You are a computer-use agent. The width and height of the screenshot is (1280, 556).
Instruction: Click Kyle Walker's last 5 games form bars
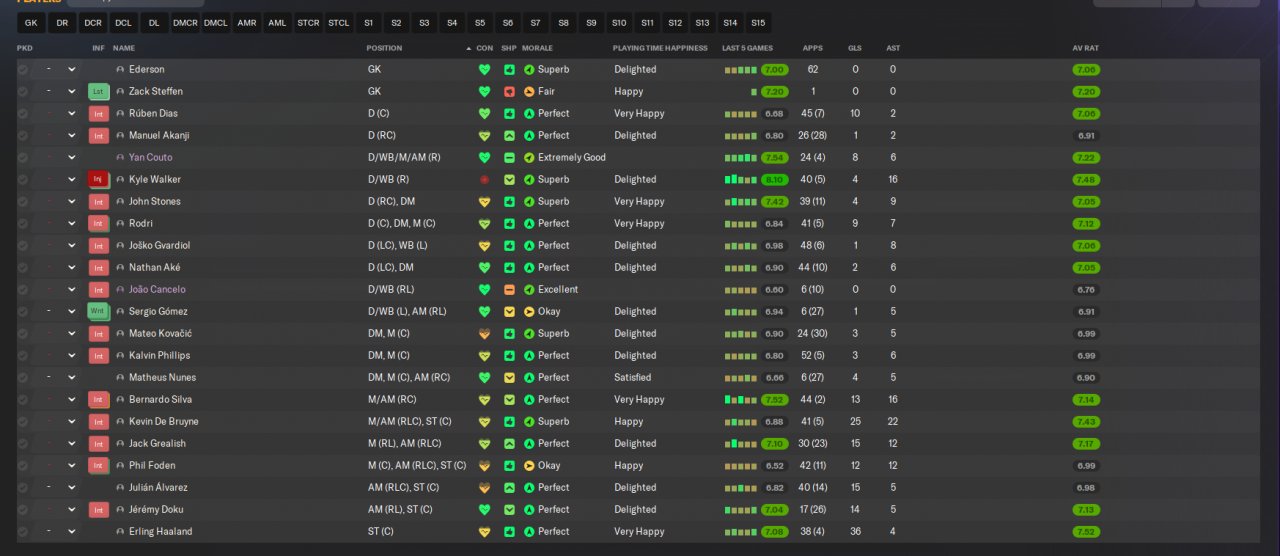(741, 180)
